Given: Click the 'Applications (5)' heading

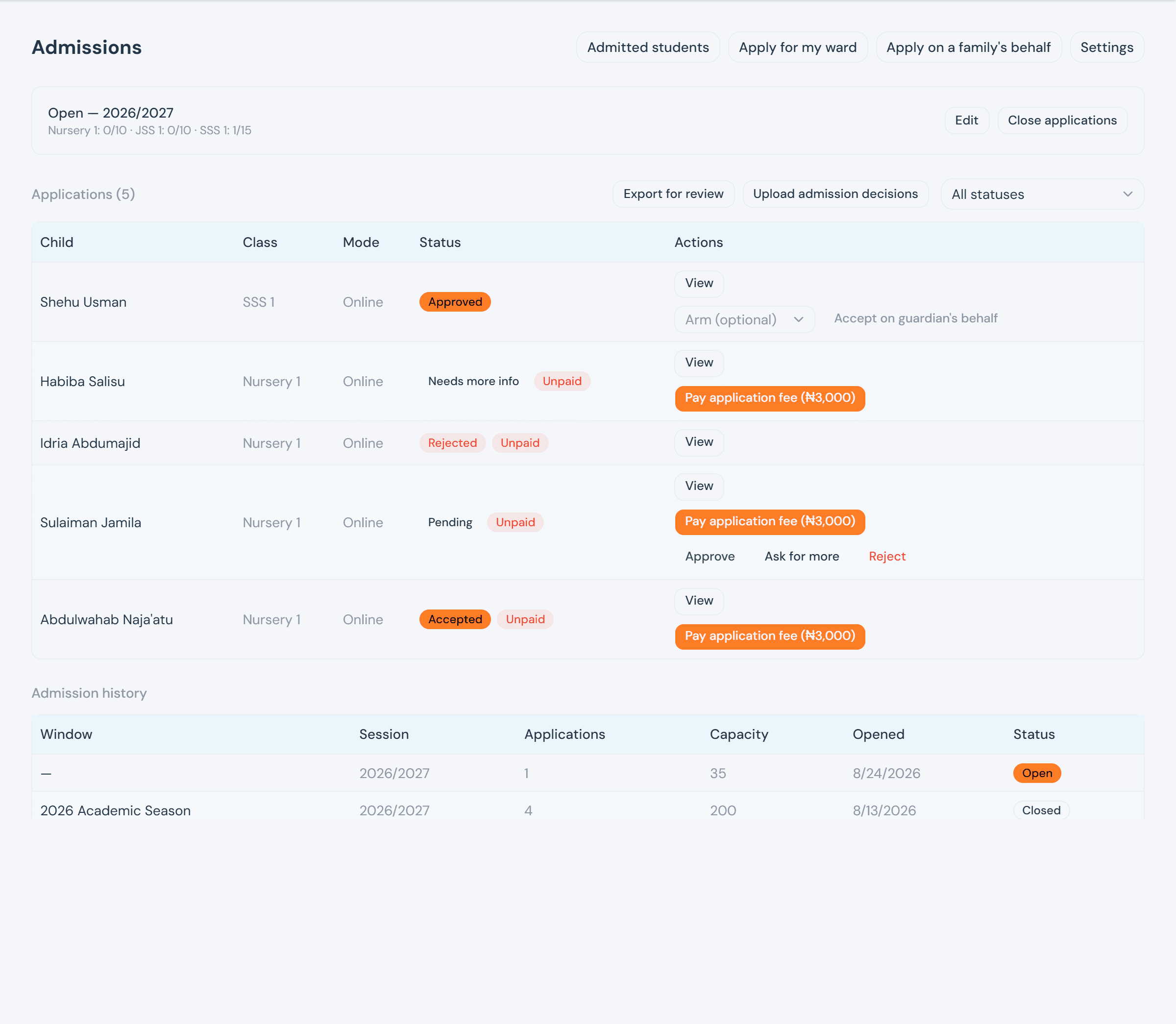Looking at the screenshot, I should (x=83, y=195).
